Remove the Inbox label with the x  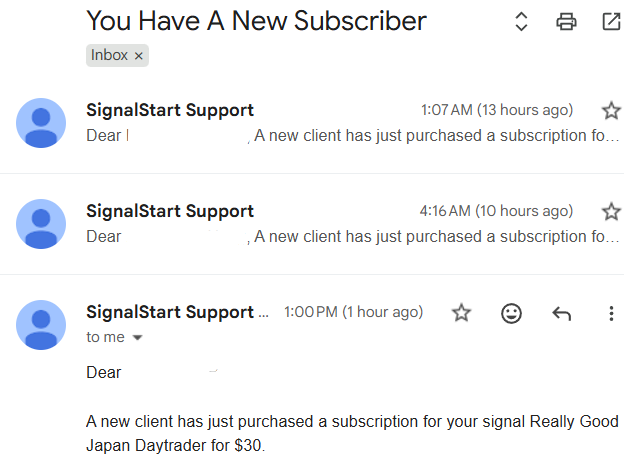138,56
